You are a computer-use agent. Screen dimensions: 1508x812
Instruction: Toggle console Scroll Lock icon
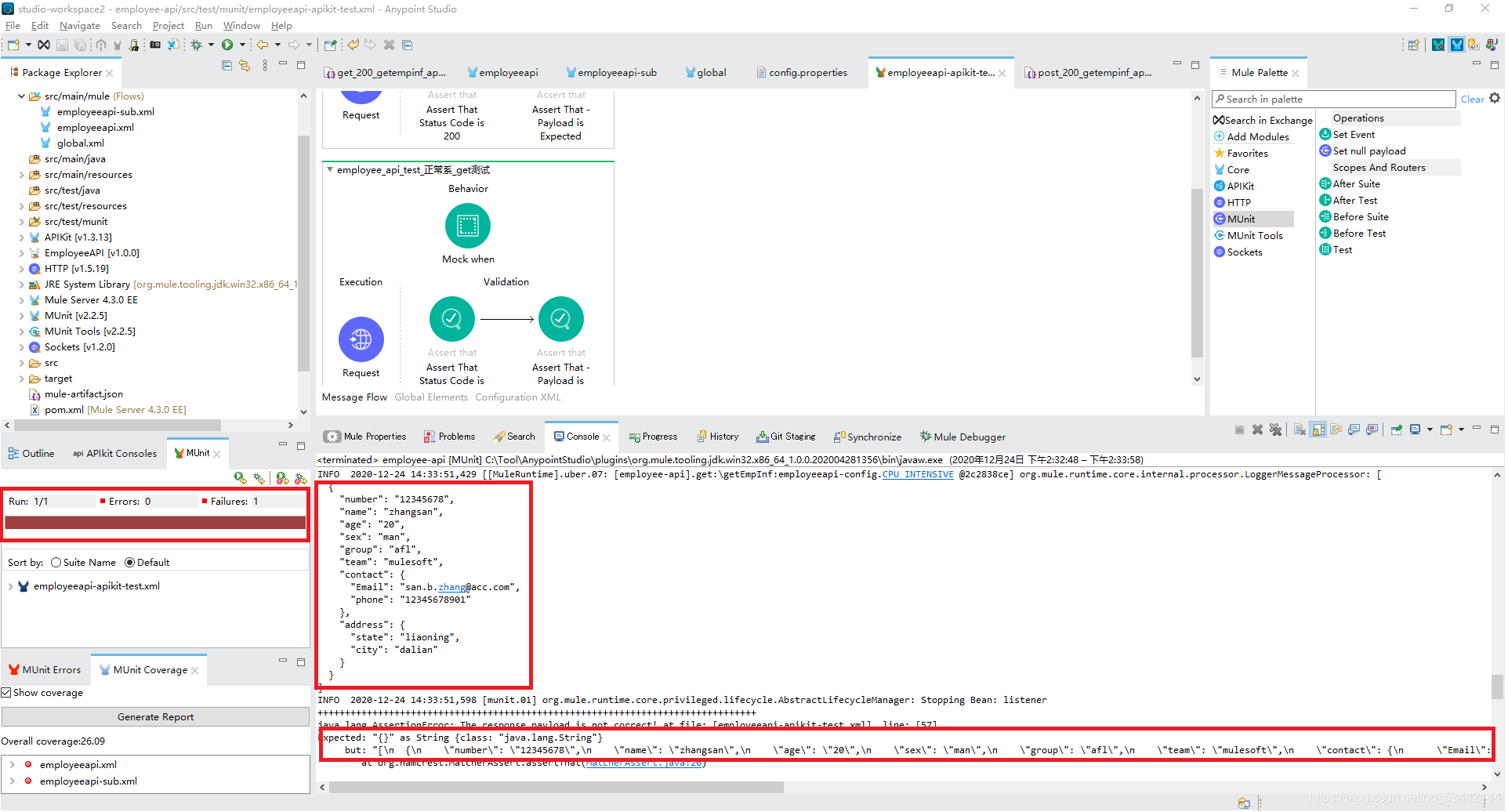point(1318,430)
